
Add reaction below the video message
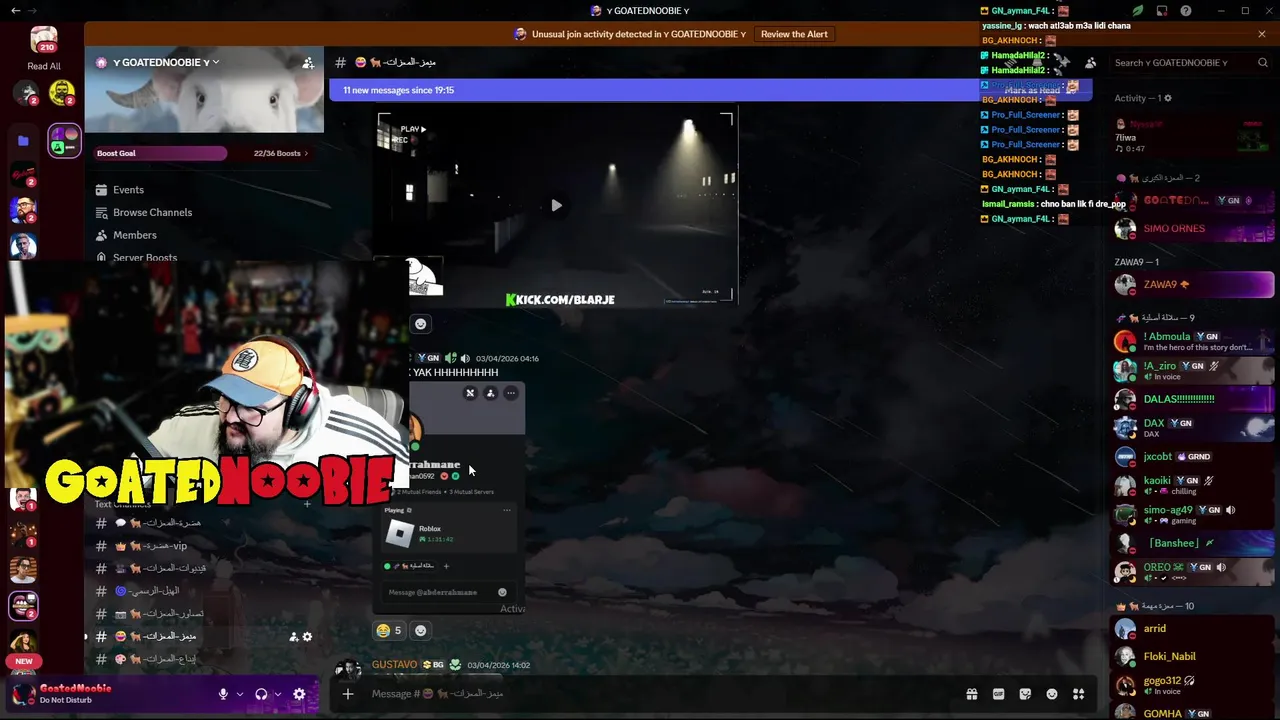(420, 323)
